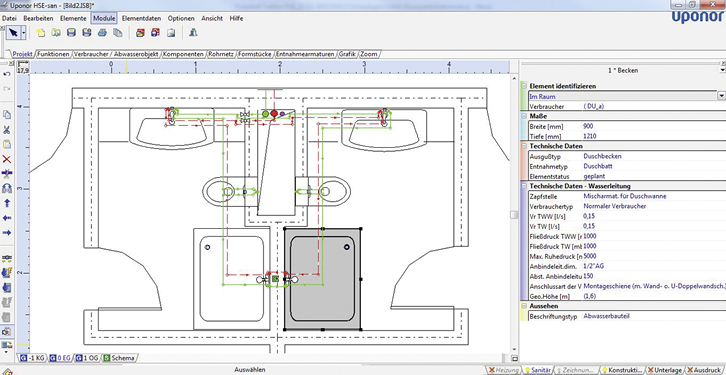726x375 pixels.
Task: Switch to the Zoom tab
Action: tap(369, 54)
